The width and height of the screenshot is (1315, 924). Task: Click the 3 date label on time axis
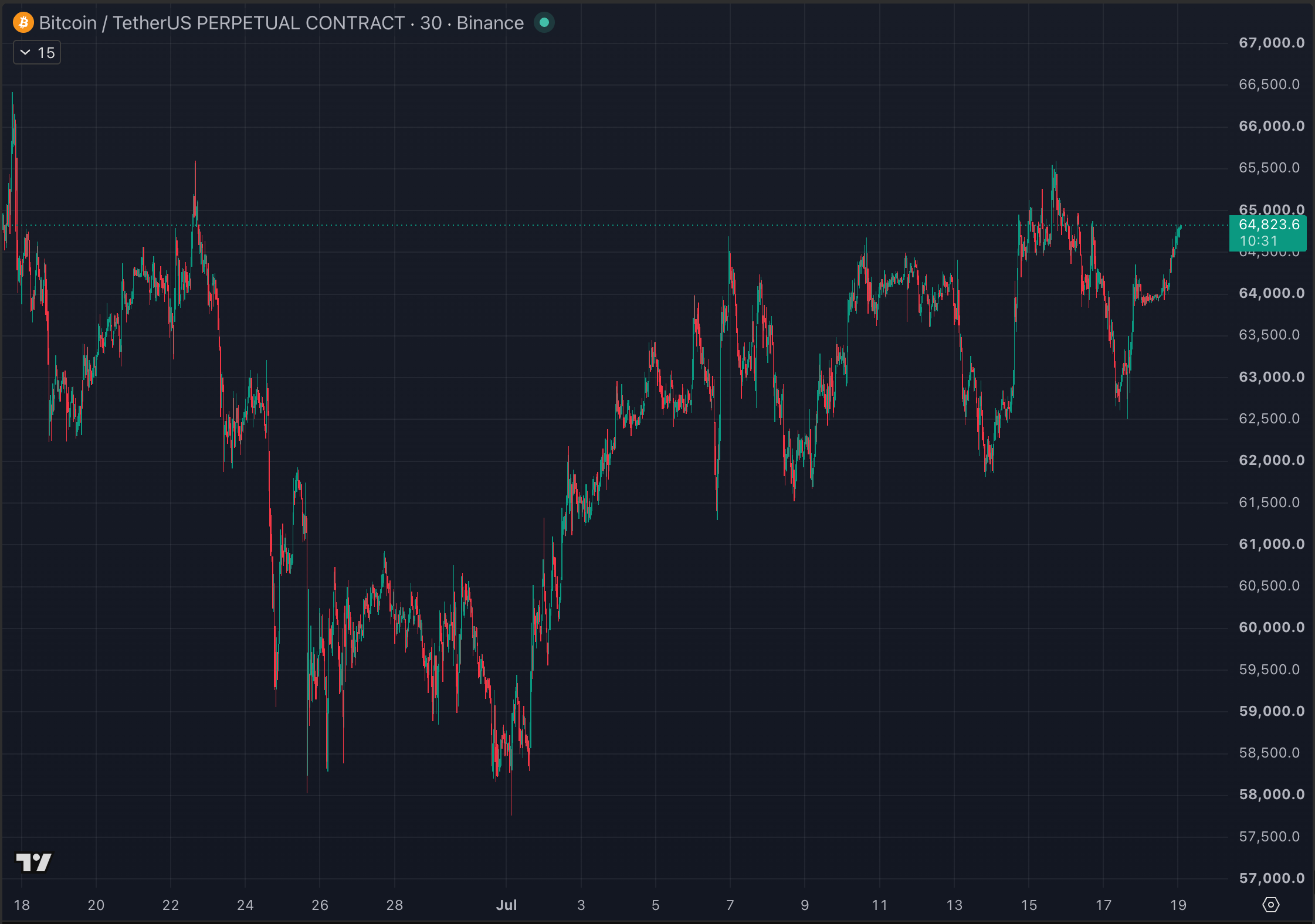click(581, 905)
